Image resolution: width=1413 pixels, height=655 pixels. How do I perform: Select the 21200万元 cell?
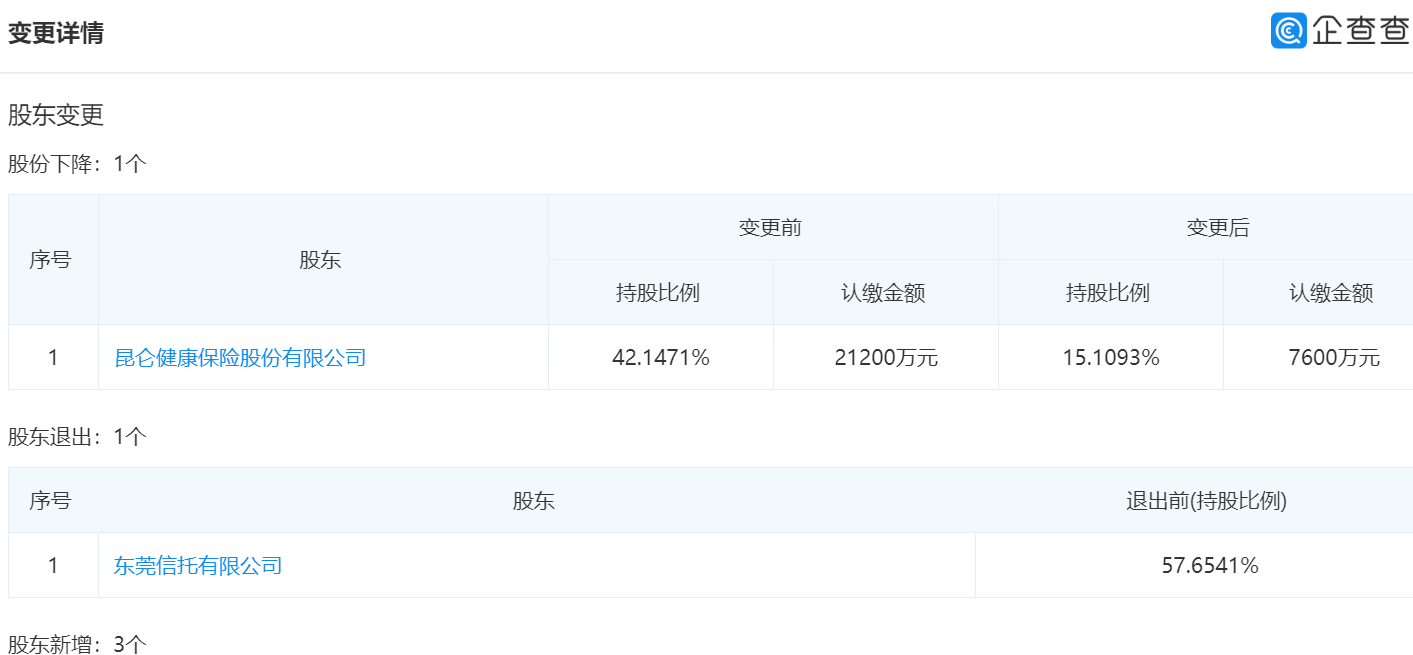886,357
